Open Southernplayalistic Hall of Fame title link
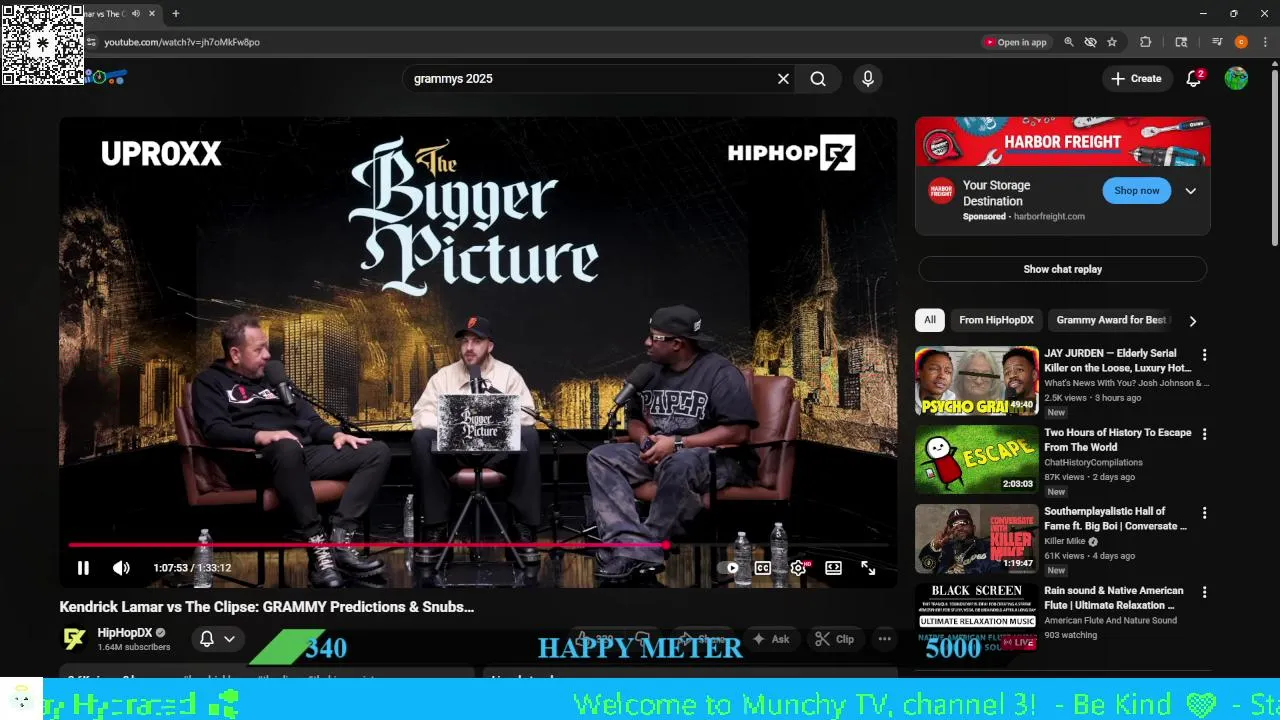 pyautogui.click(x=1116, y=518)
